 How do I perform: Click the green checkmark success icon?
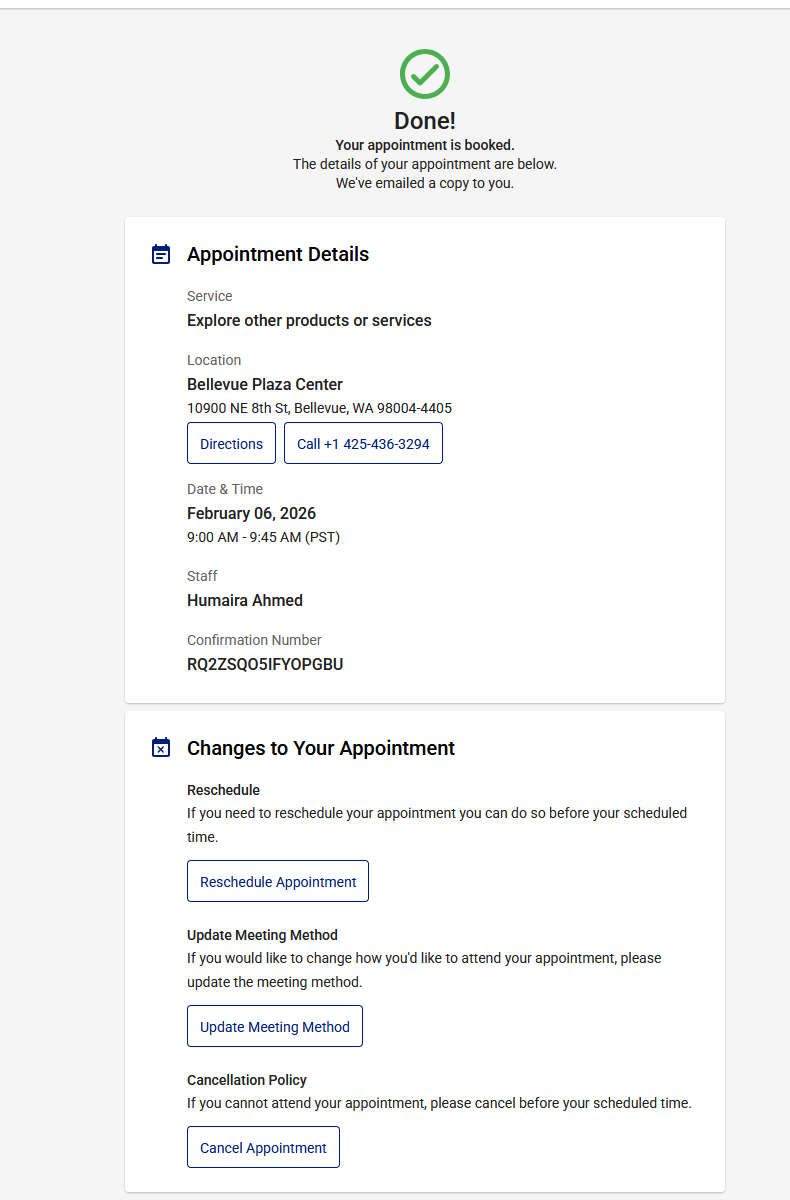pos(424,74)
